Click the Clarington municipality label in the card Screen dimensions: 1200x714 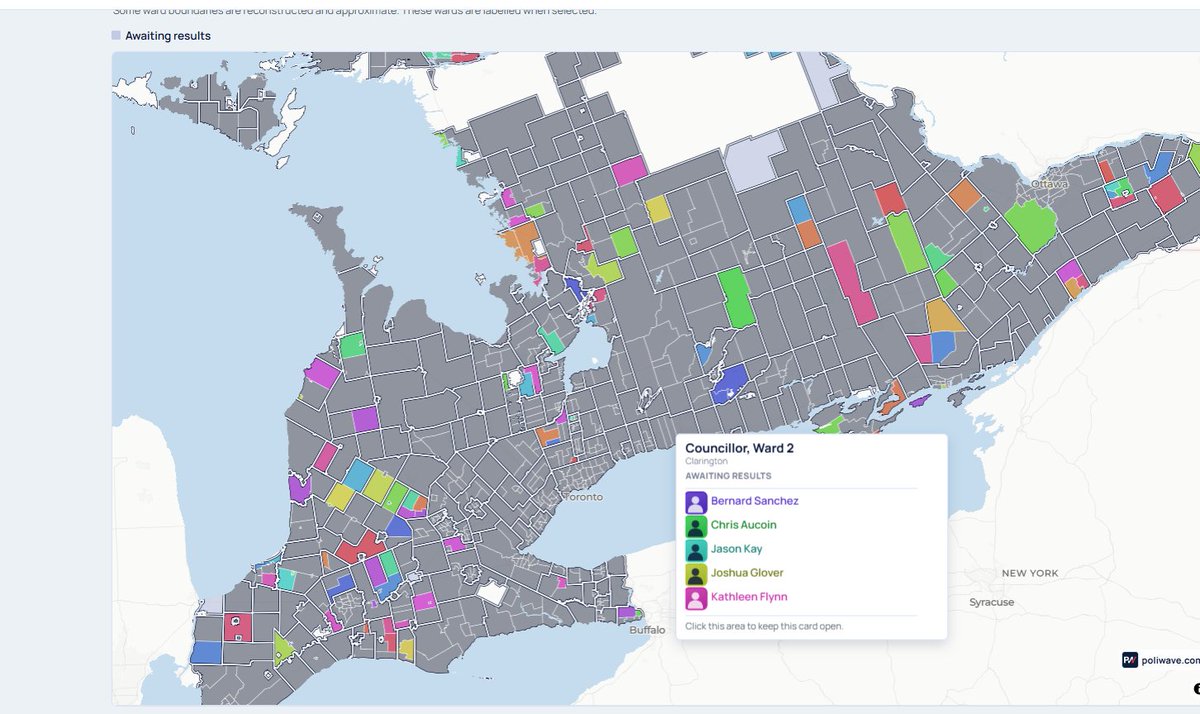tap(705, 462)
